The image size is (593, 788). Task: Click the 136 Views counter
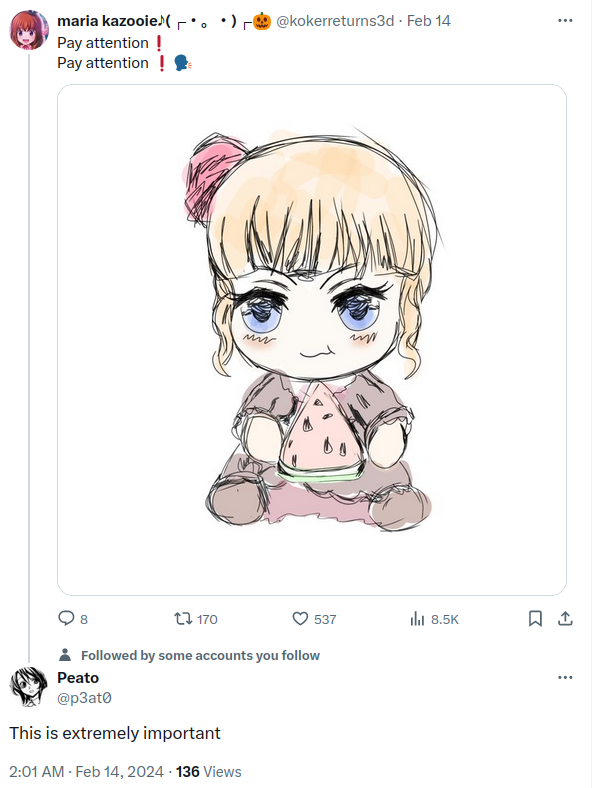209,771
